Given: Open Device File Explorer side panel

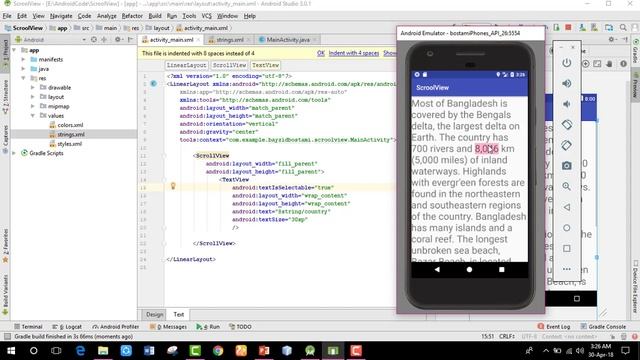Looking at the screenshot, I should pos(636,288).
